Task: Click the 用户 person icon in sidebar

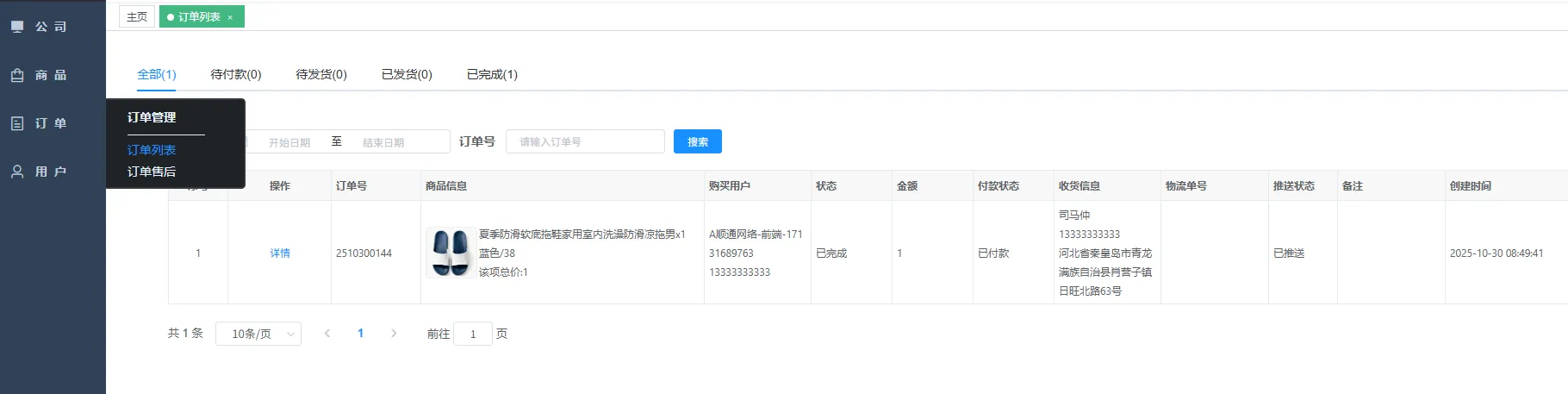Action: (17, 172)
